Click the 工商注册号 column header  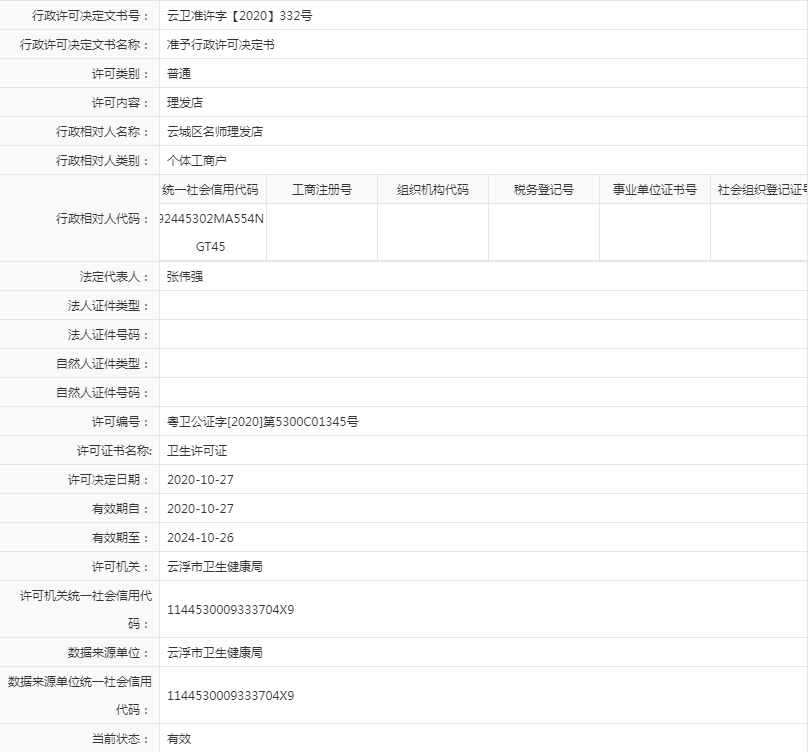(x=322, y=190)
